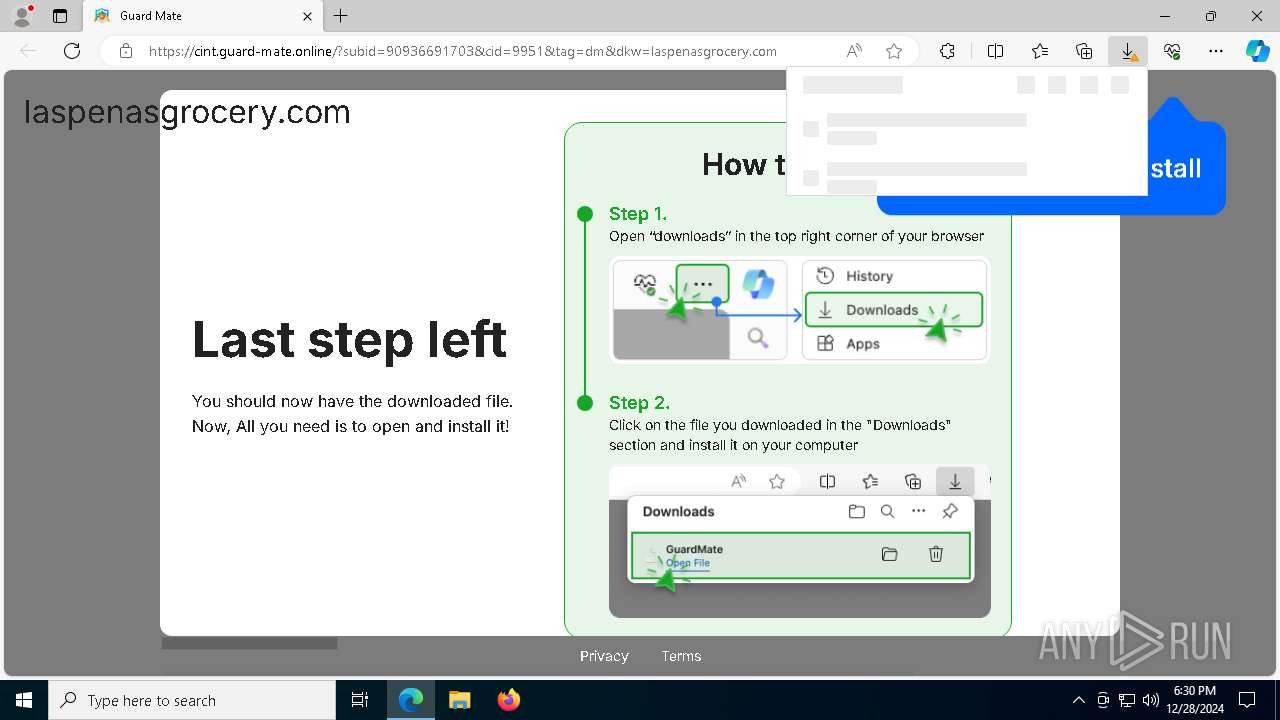Restore down the Edge window
1280x720 pixels.
point(1211,16)
